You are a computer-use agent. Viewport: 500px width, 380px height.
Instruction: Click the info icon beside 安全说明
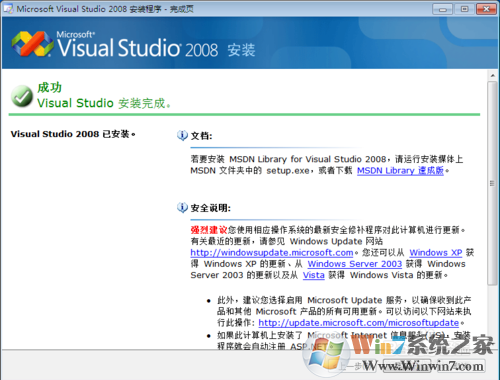(x=182, y=207)
